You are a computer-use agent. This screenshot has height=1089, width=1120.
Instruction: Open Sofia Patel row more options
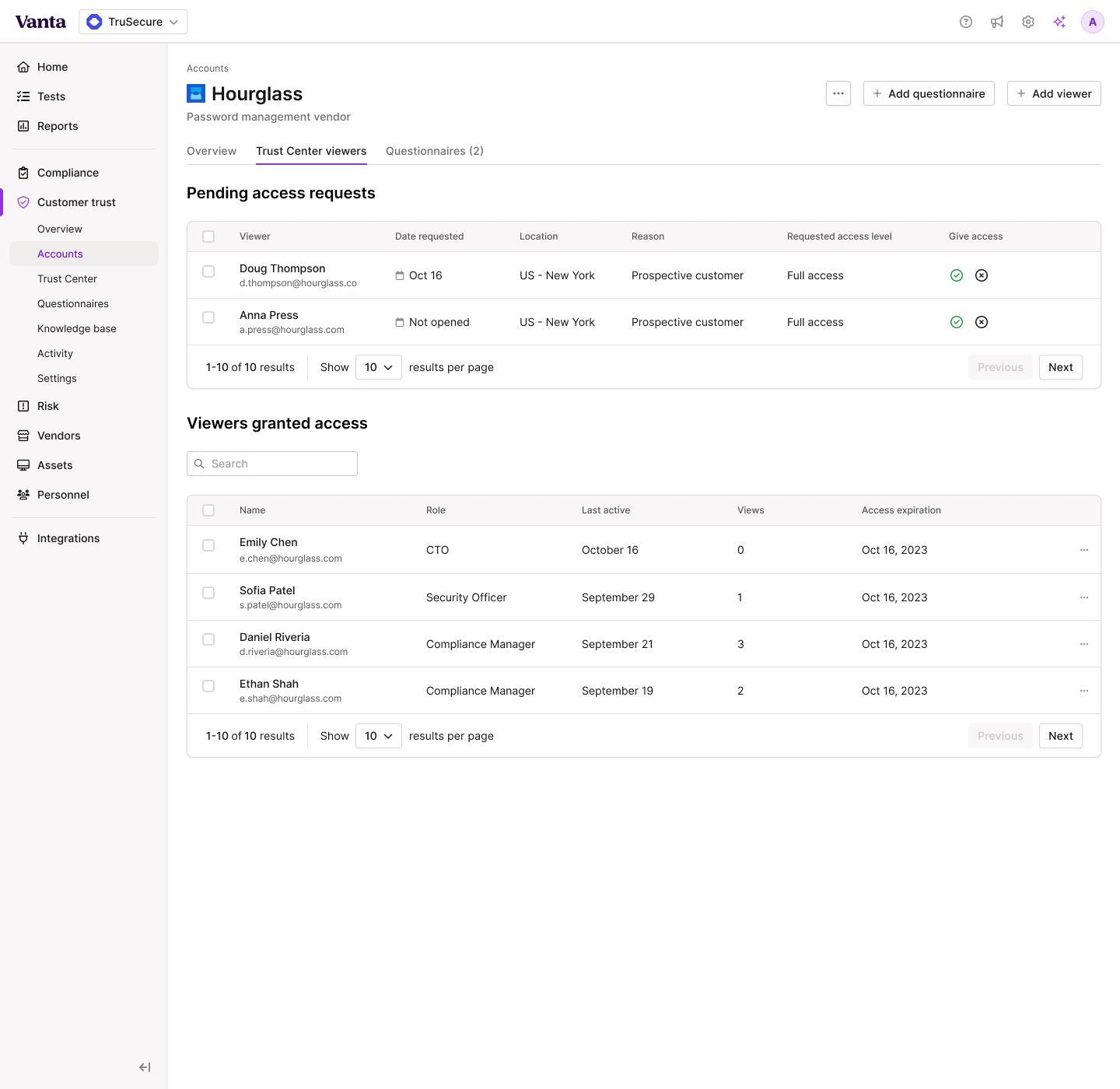(x=1084, y=597)
